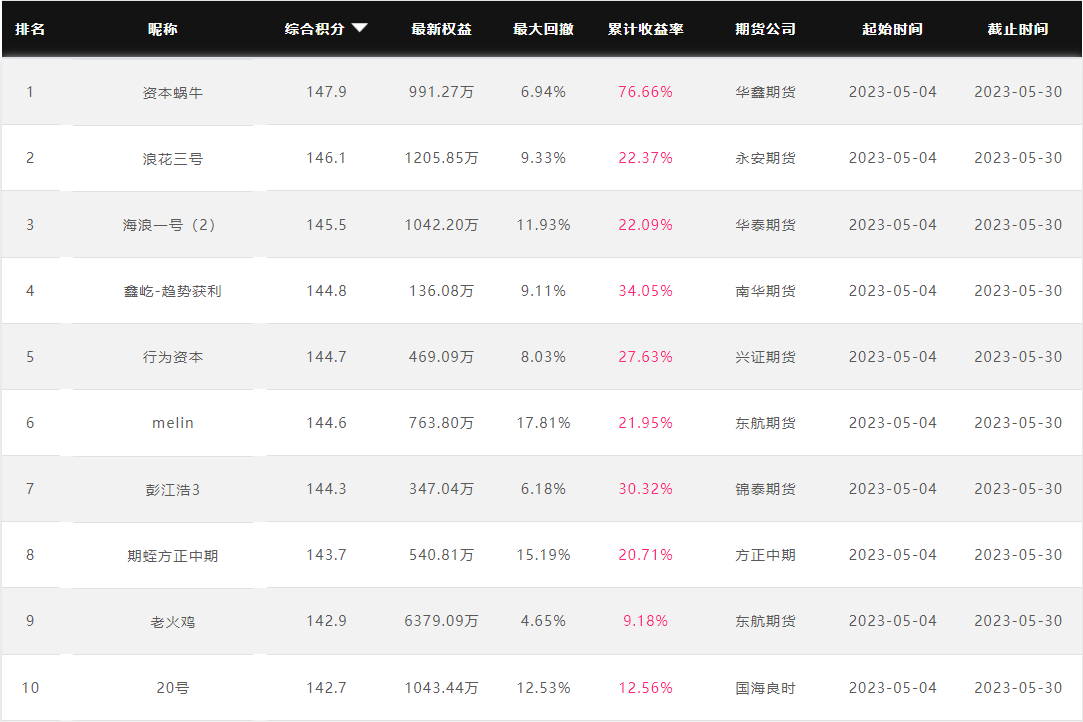Select company 锦泰期货
This screenshot has height=722, width=1083.
pos(765,488)
